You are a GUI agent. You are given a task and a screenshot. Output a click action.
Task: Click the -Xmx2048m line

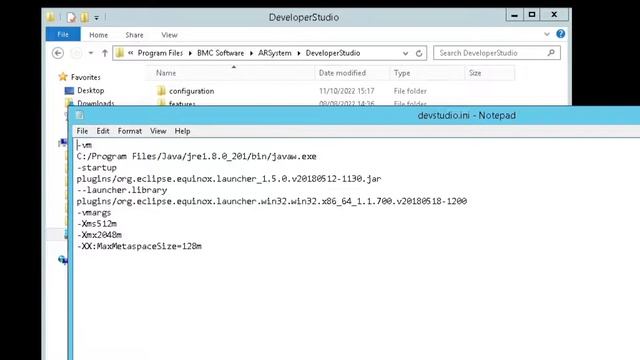pyautogui.click(x=99, y=235)
